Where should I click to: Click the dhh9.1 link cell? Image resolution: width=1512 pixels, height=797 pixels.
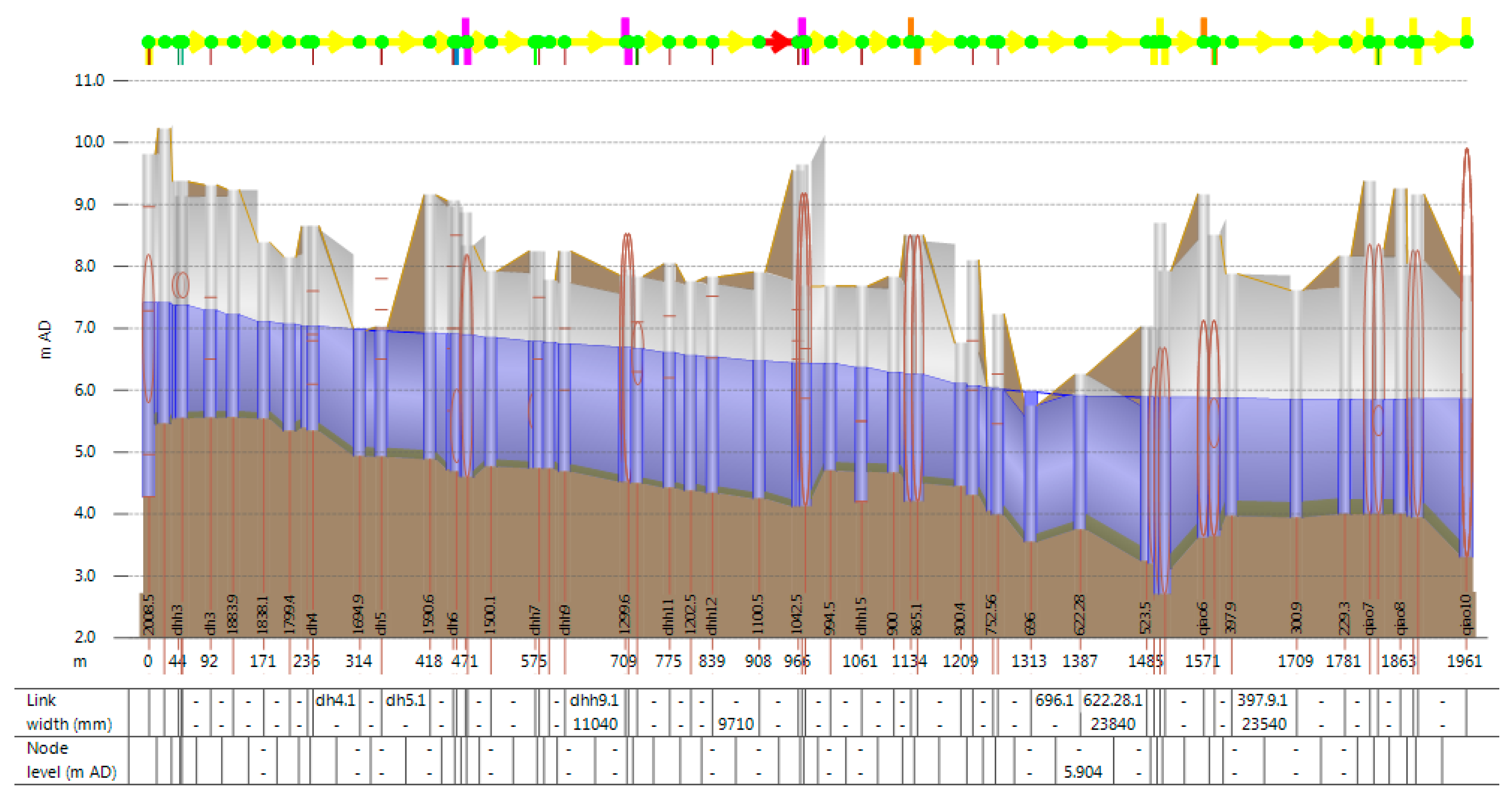594,701
